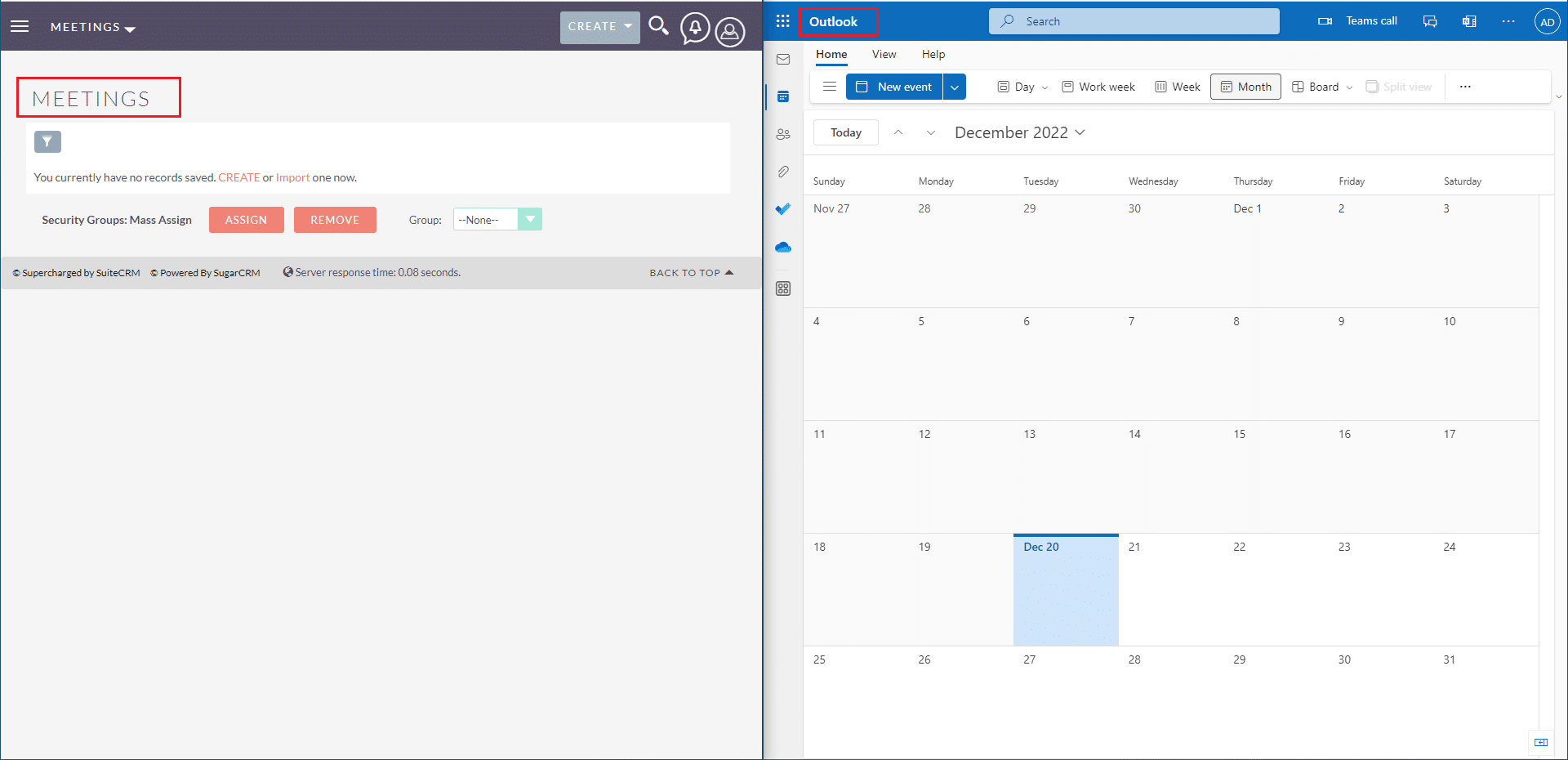Select the Month calendar view
Image resolution: width=1568 pixels, height=760 pixels.
tap(1245, 87)
